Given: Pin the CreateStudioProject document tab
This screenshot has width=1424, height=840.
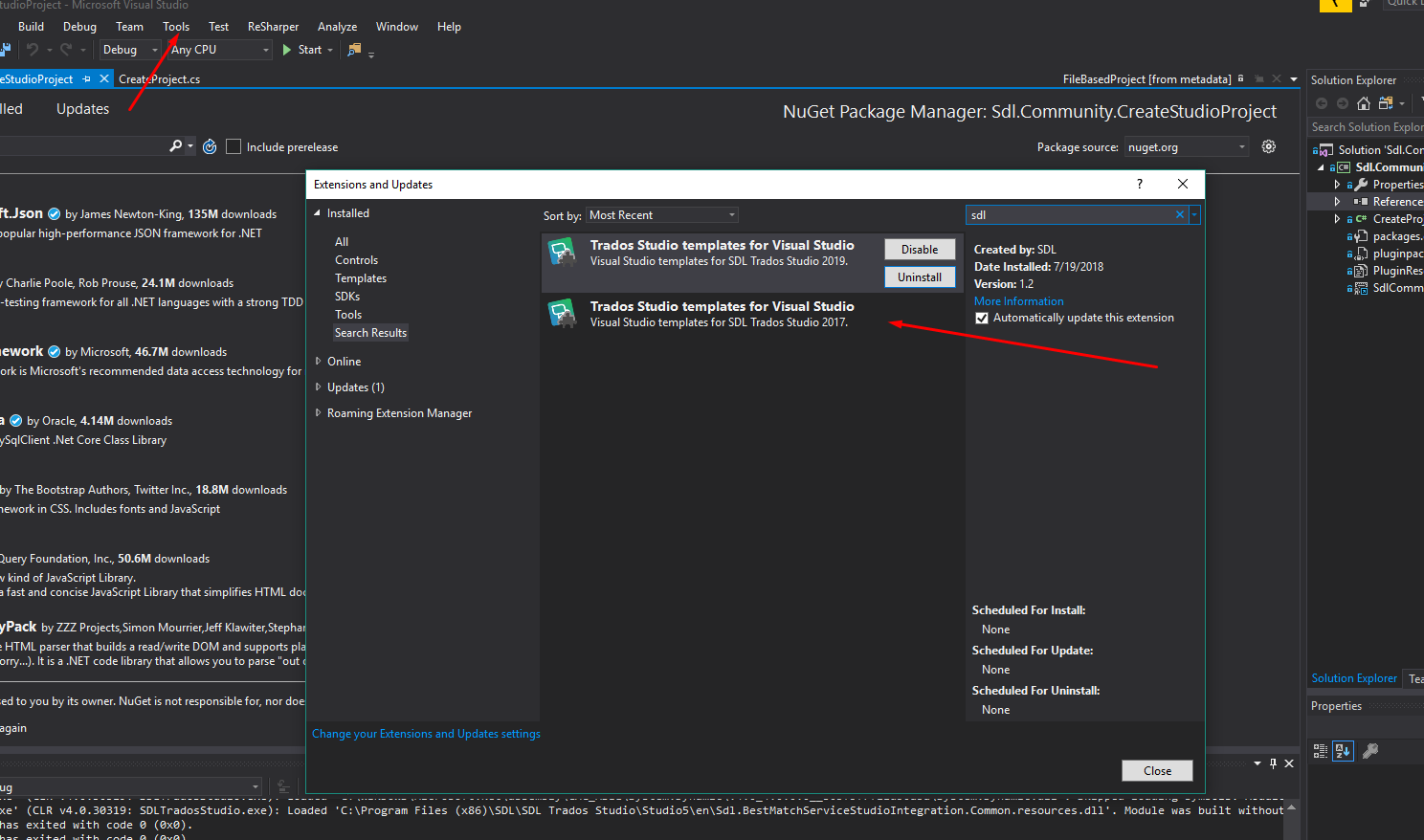Looking at the screenshot, I should click(87, 79).
